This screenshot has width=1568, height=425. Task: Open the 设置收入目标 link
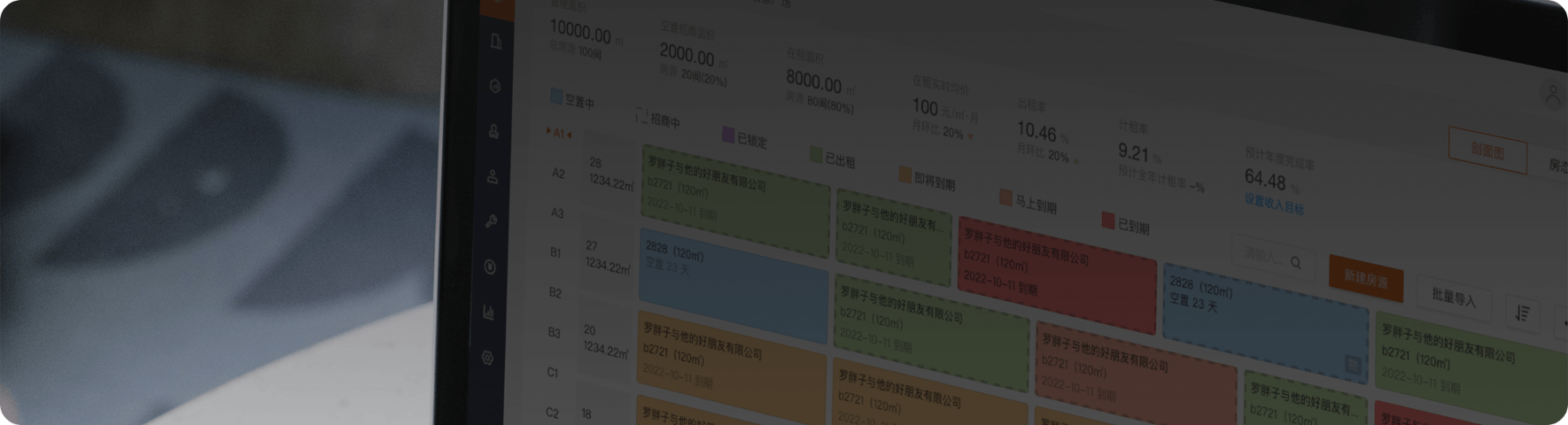click(x=1274, y=205)
